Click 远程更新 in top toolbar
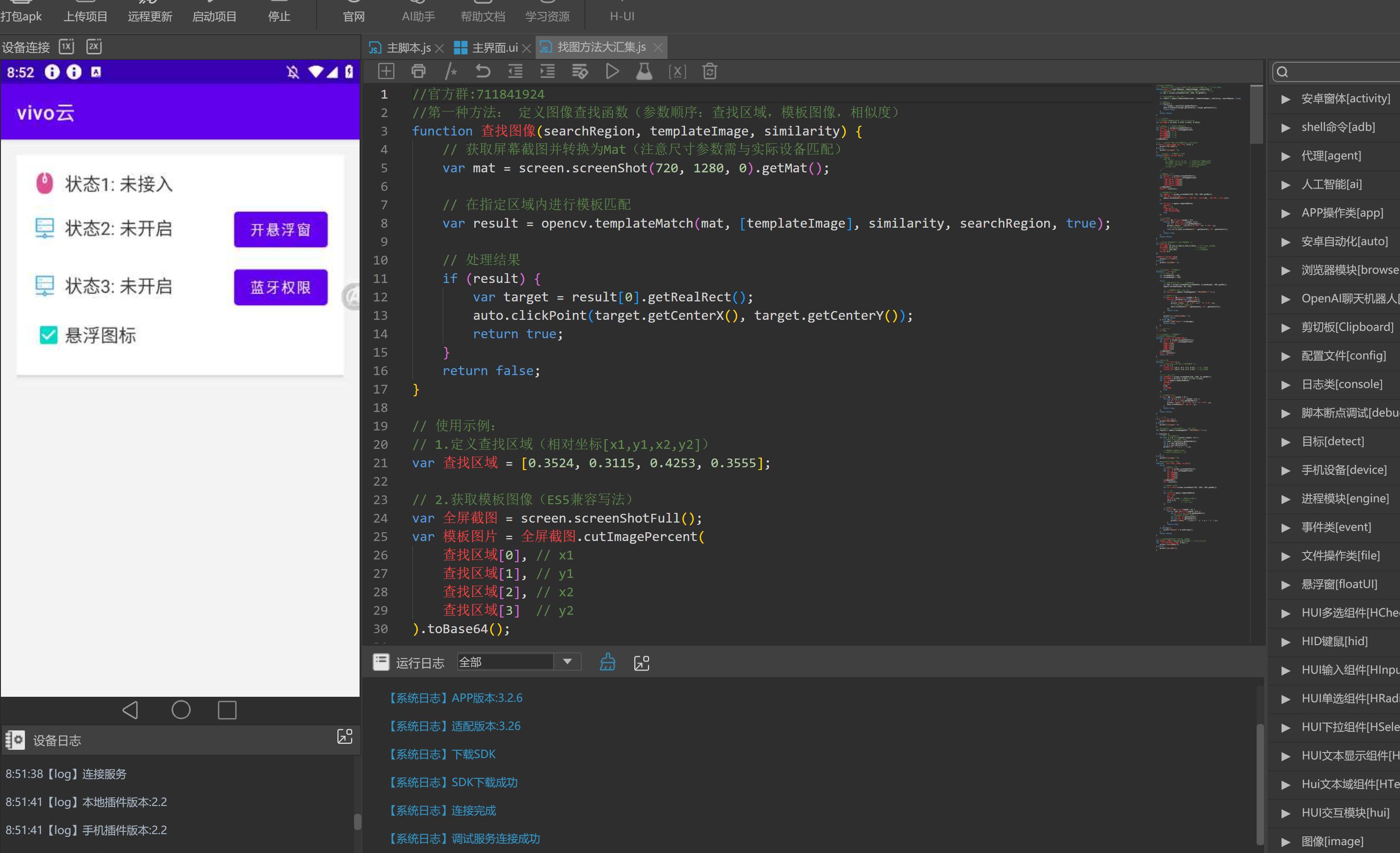 point(150,16)
